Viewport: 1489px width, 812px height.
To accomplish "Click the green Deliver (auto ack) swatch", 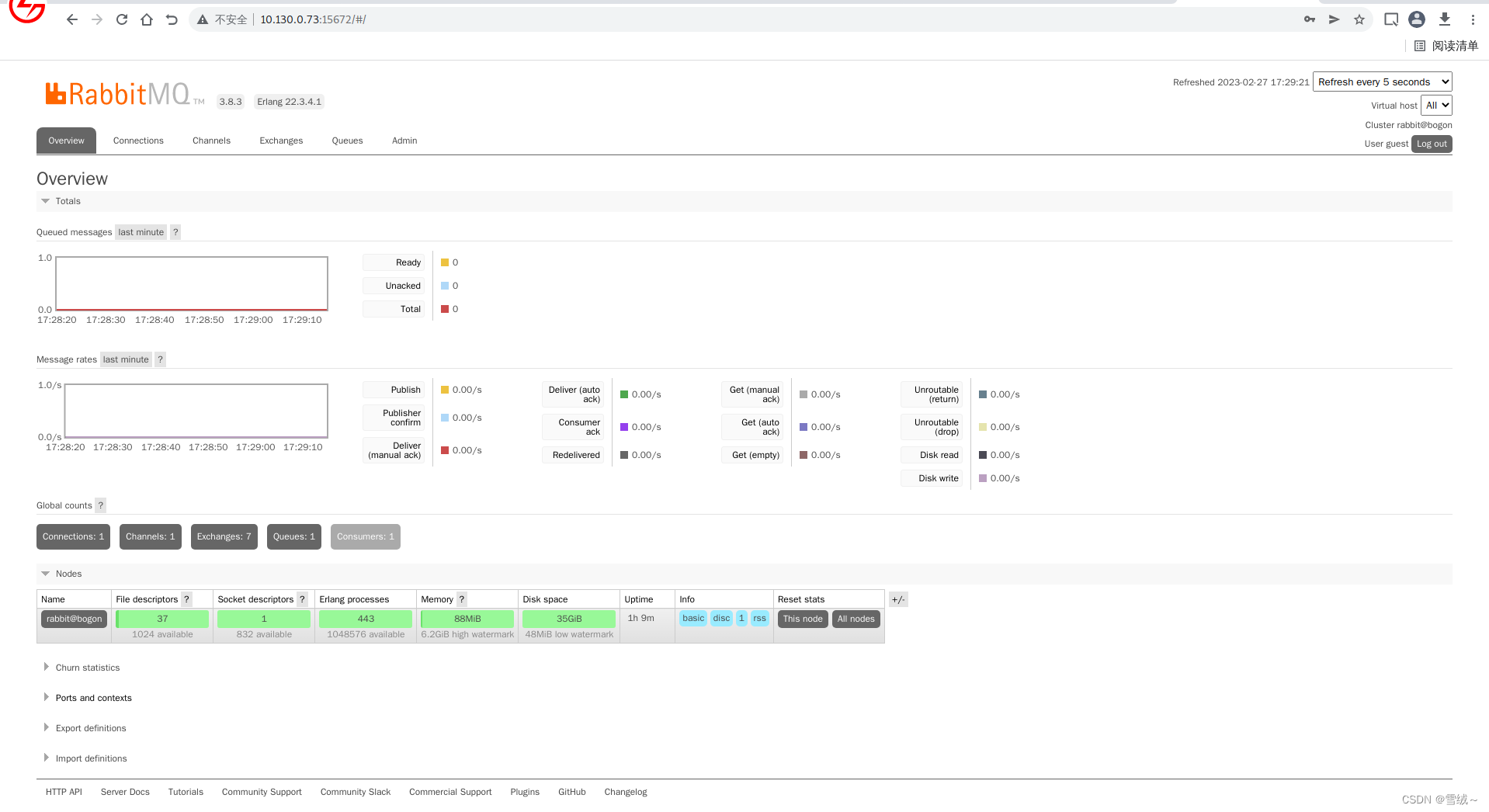I will pyautogui.click(x=624, y=394).
